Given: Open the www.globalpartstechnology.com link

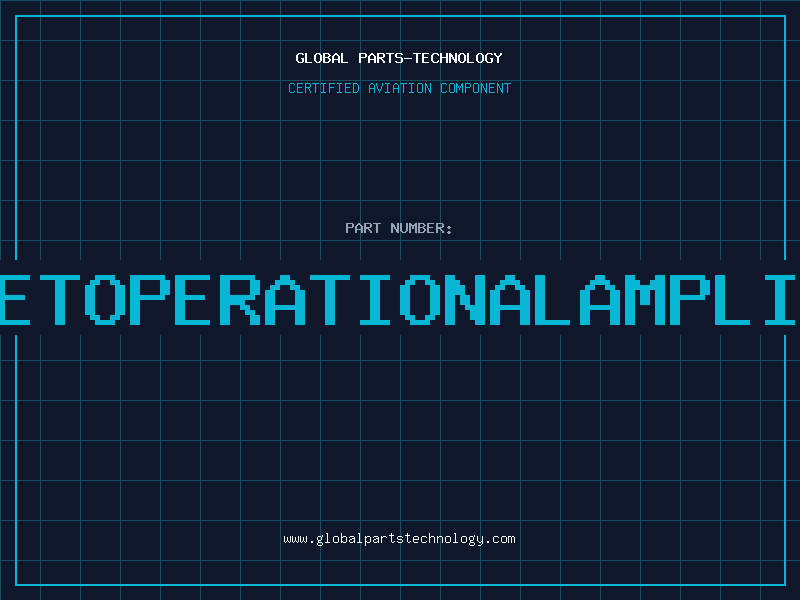Looking at the screenshot, I should click(399, 539).
